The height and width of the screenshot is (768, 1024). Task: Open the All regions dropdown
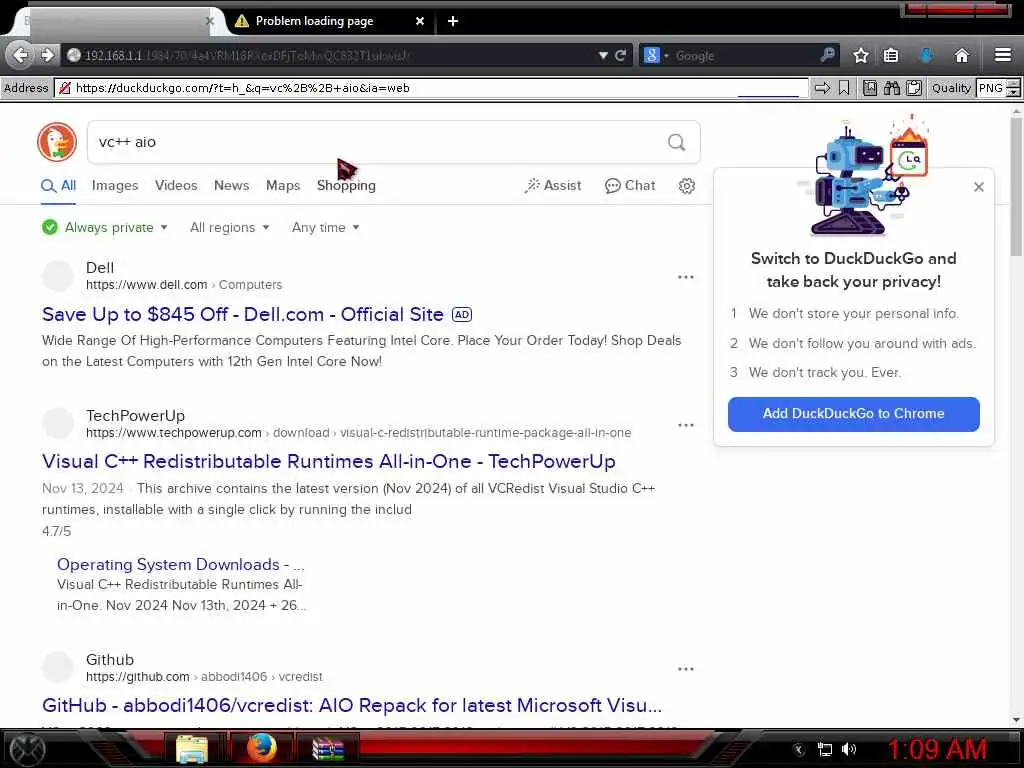(x=229, y=227)
